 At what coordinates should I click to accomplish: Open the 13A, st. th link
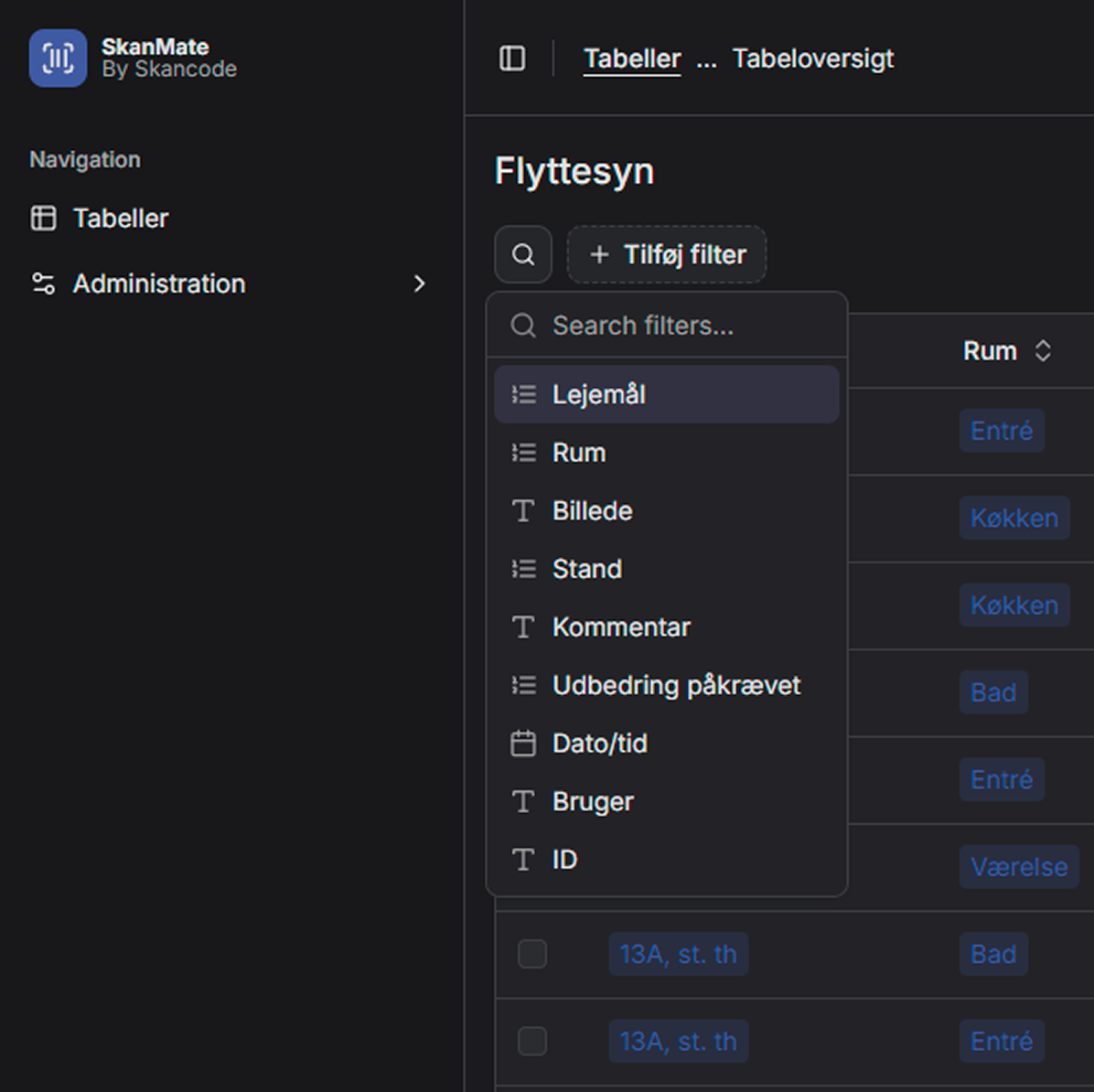678,953
